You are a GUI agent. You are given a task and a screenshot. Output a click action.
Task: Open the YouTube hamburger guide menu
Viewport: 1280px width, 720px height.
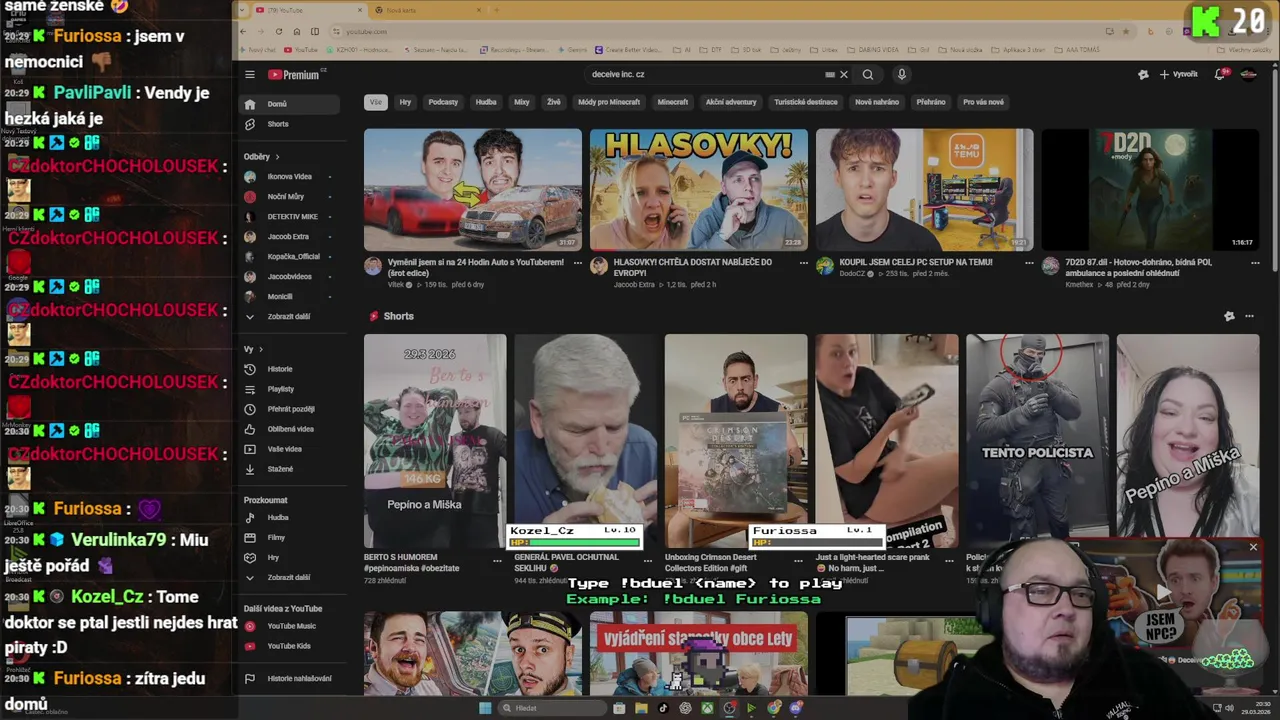pyautogui.click(x=250, y=74)
